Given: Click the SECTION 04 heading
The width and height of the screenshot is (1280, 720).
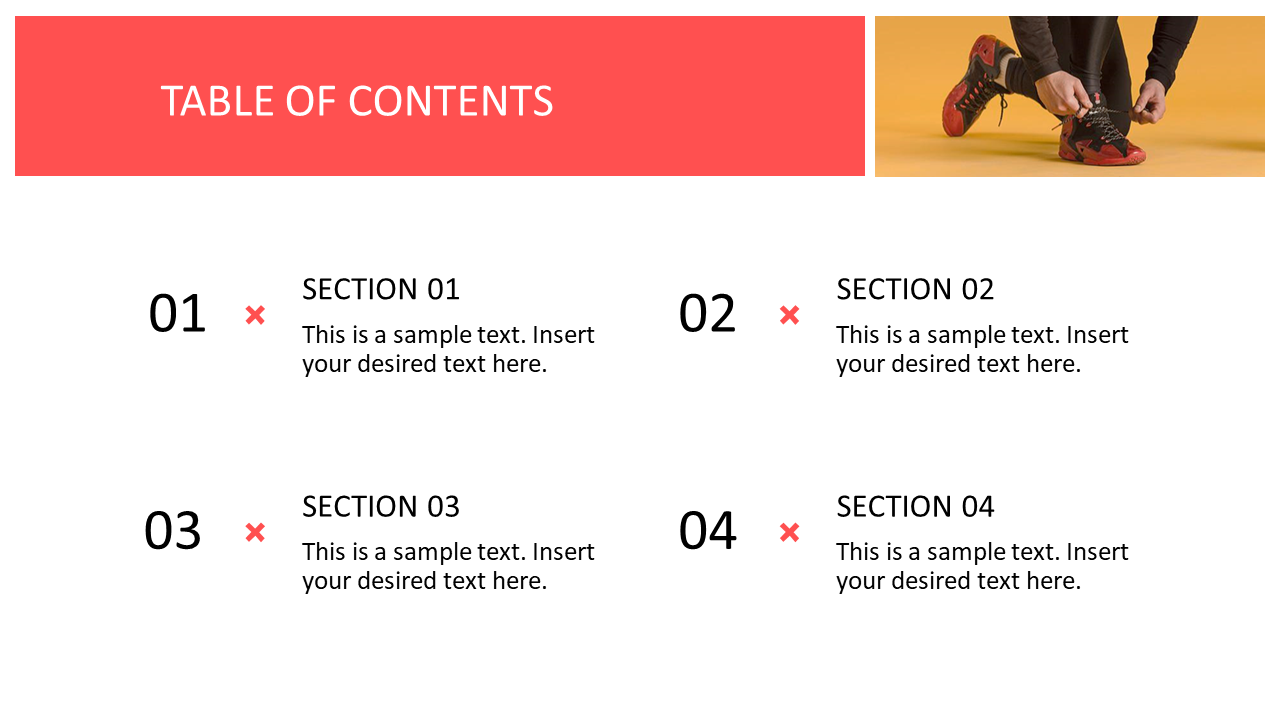Looking at the screenshot, I should 915,506.
